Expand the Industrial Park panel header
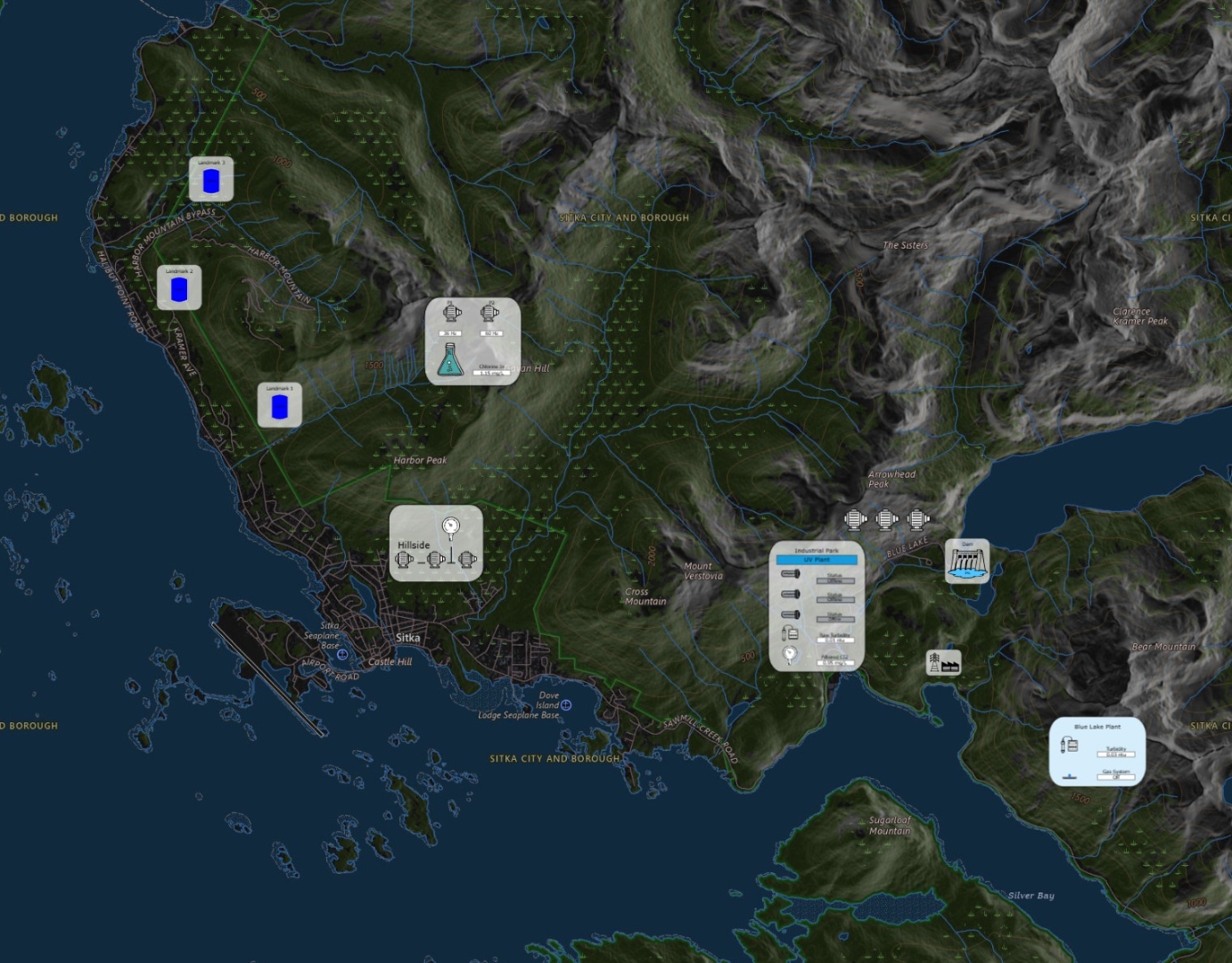 tap(817, 550)
